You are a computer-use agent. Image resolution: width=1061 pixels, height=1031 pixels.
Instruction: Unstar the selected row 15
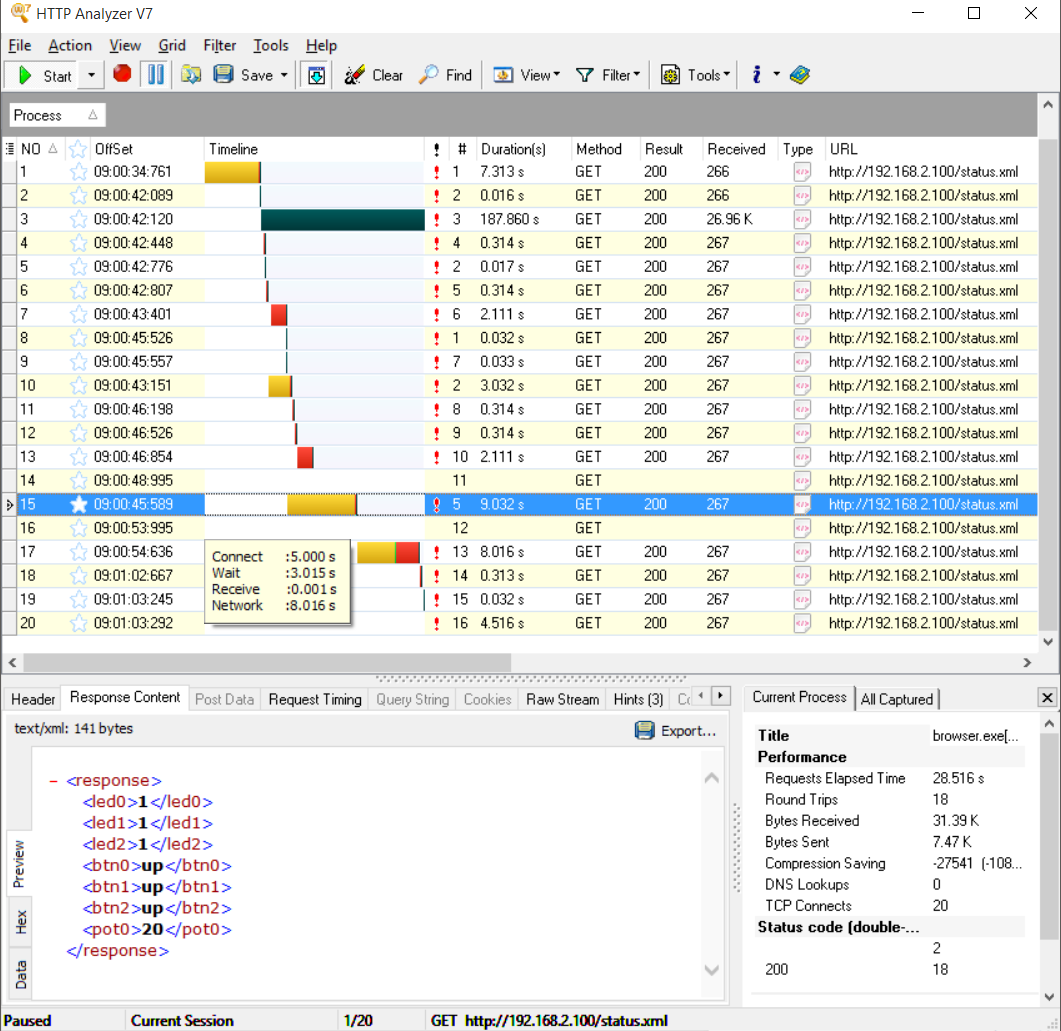78,505
